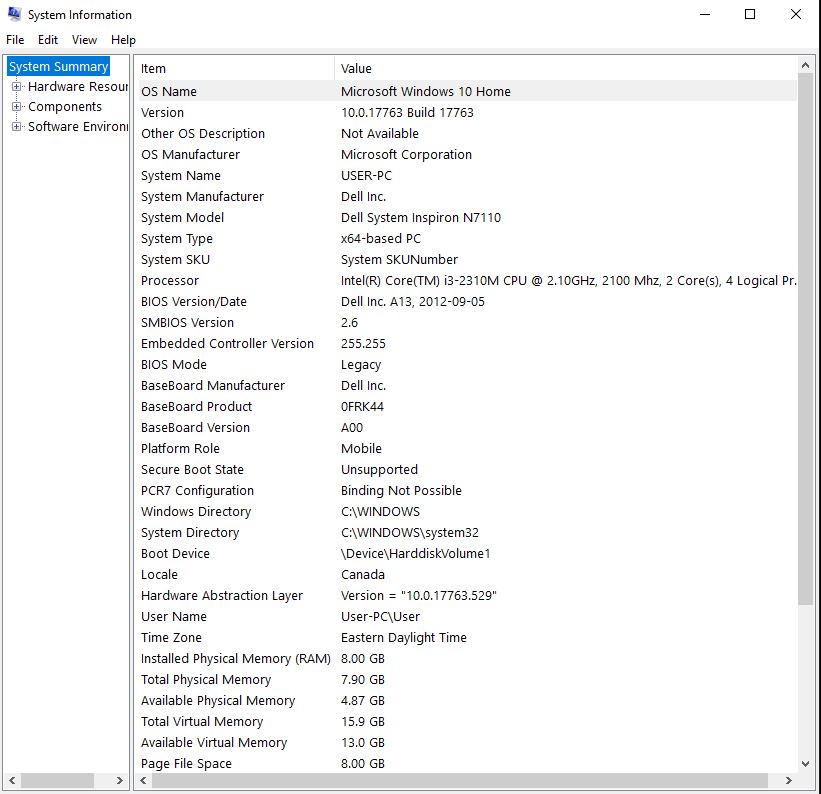Select the Components tree item
Image resolution: width=821 pixels, height=794 pixels.
[x=65, y=106]
